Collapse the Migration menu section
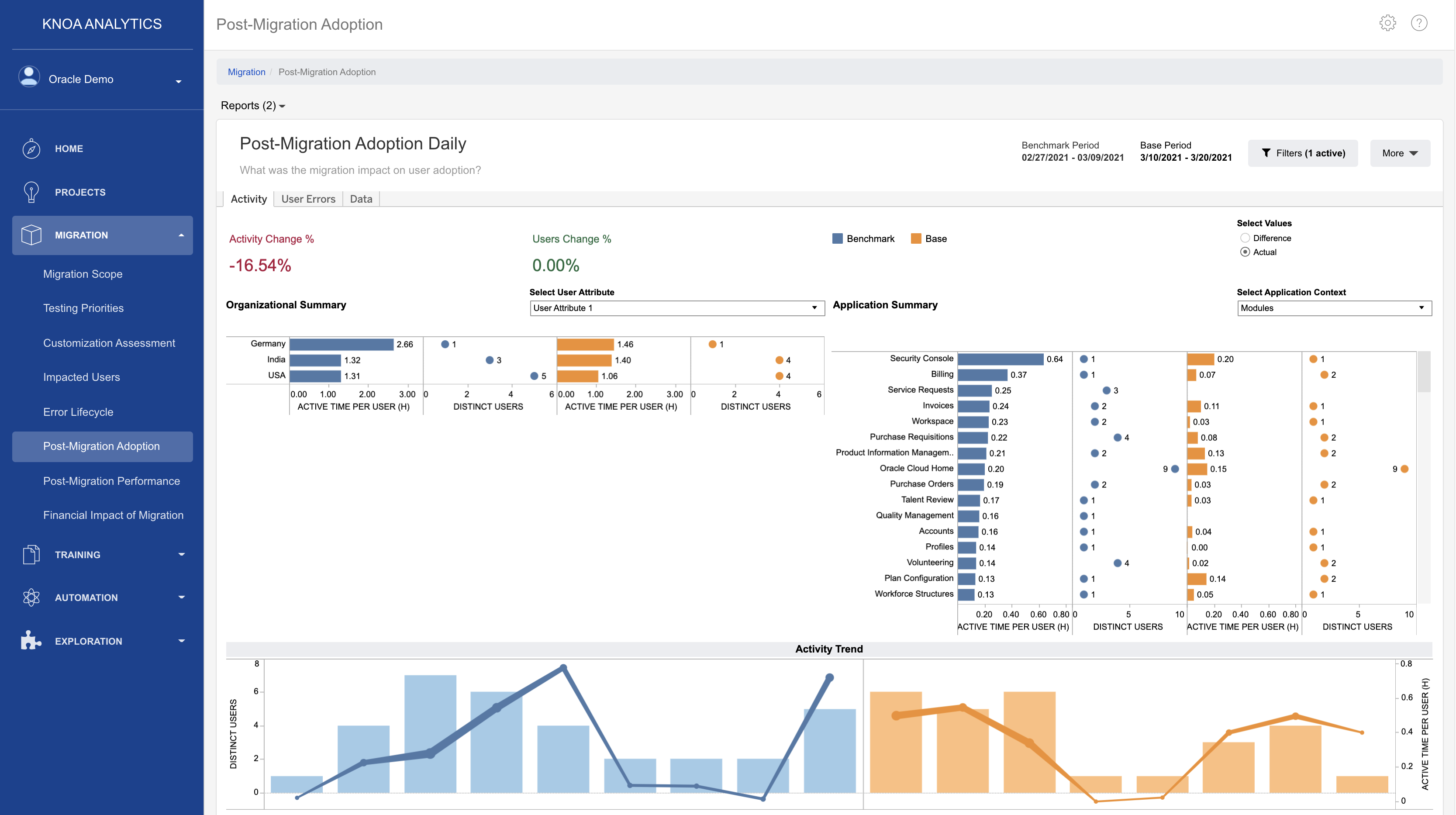This screenshot has height=815, width=1456. click(181, 235)
